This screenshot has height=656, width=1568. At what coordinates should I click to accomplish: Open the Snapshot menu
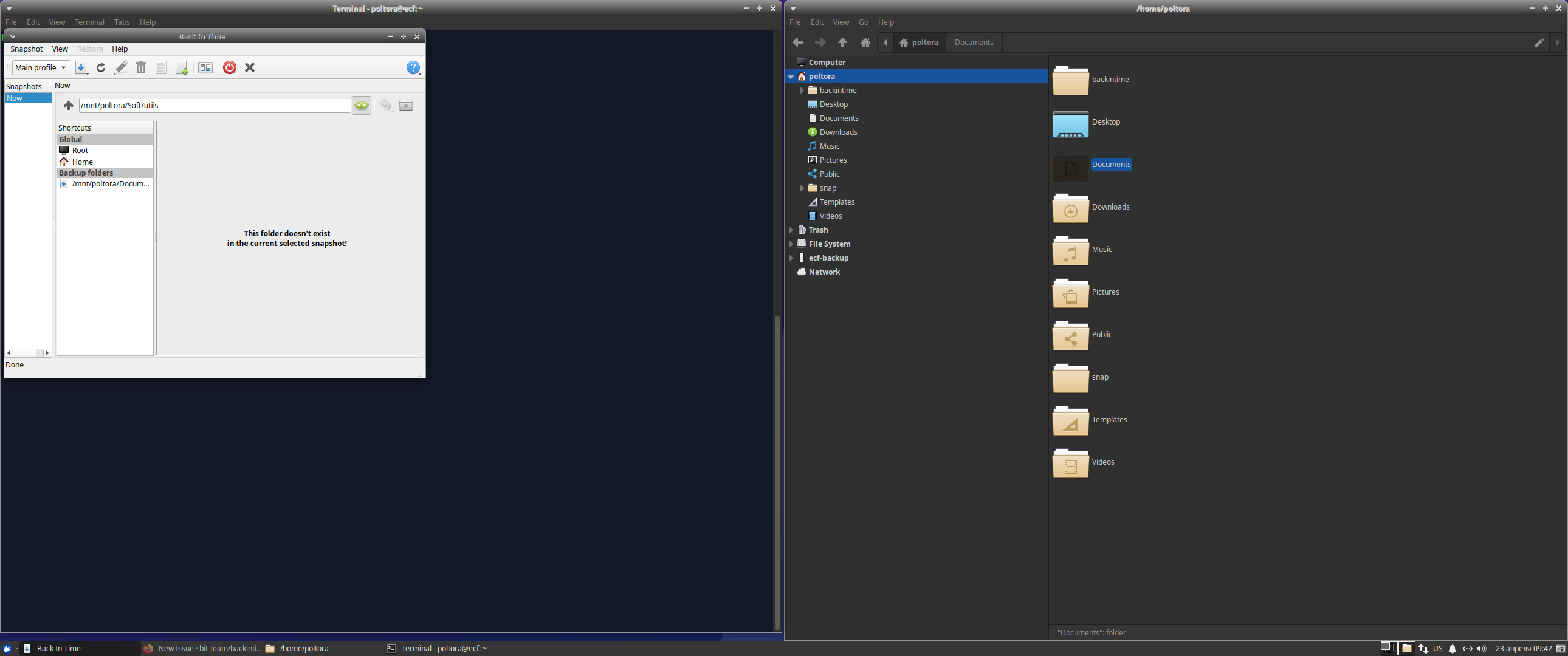[x=26, y=49]
